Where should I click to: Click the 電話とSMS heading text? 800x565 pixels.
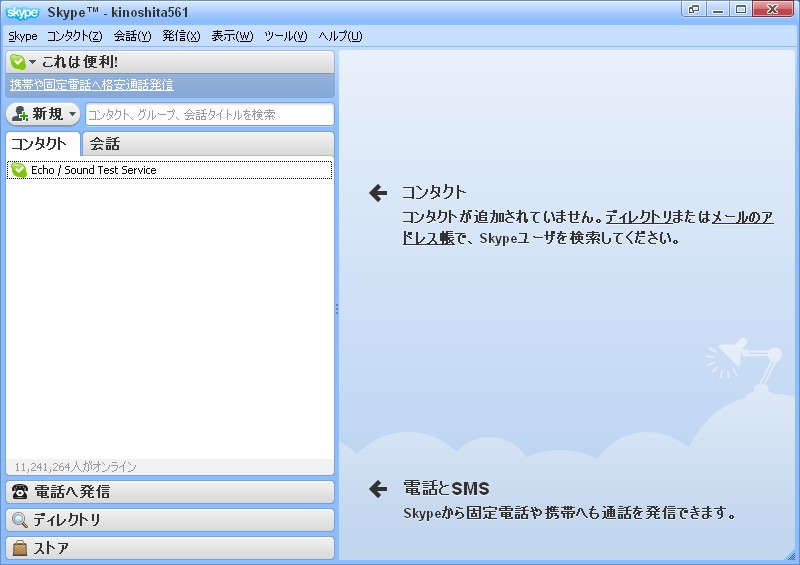coord(446,488)
